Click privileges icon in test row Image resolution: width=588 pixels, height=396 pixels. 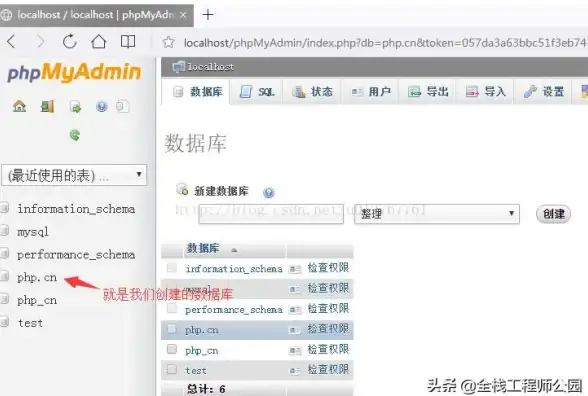pos(295,371)
